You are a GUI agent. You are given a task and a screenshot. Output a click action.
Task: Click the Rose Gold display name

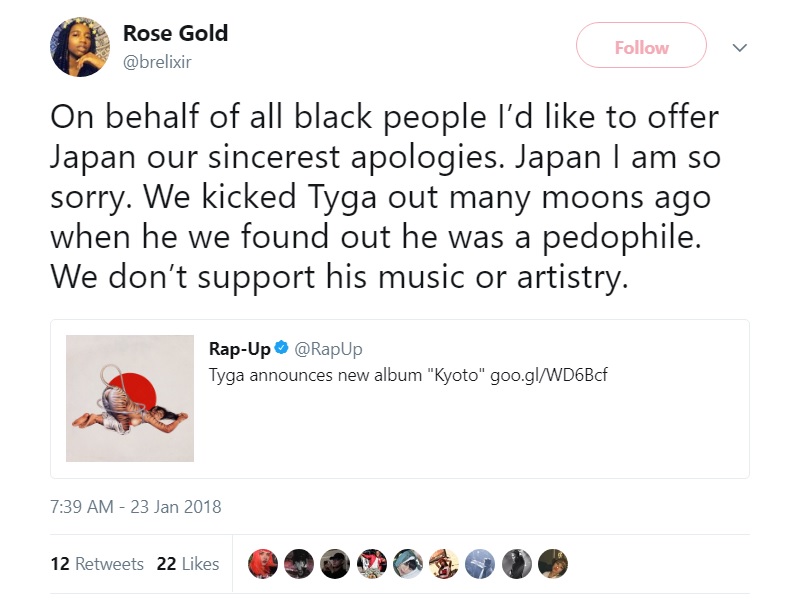coord(176,33)
